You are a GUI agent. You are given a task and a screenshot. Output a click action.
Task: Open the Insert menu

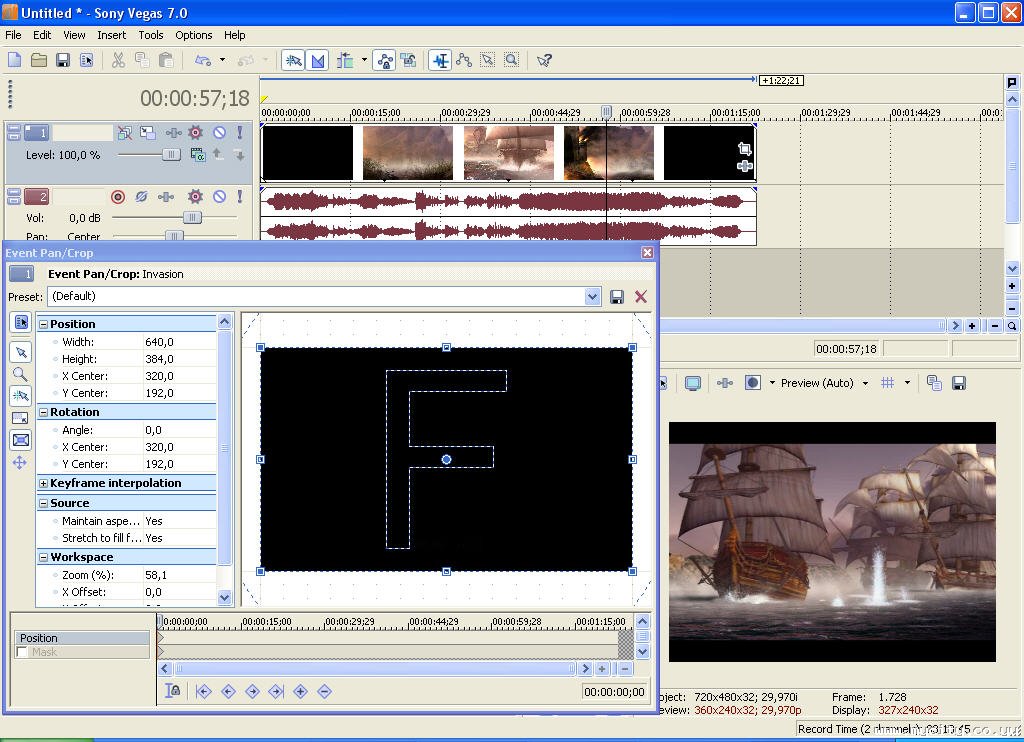pyautogui.click(x=111, y=35)
